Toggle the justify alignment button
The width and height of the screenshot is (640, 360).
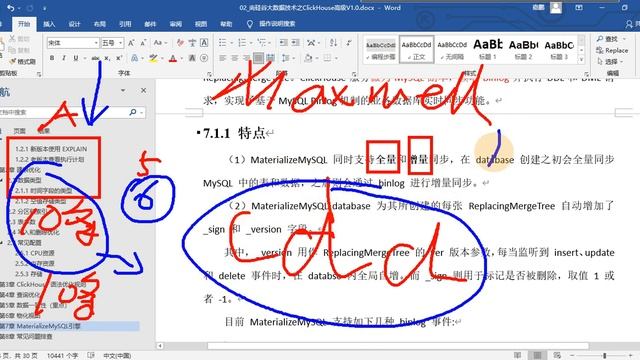coord(258,58)
